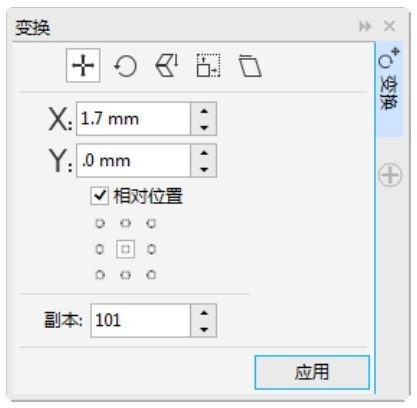The width and height of the screenshot is (417, 408).
Task: Collapse docker with double-arrow icon
Action: 365,26
